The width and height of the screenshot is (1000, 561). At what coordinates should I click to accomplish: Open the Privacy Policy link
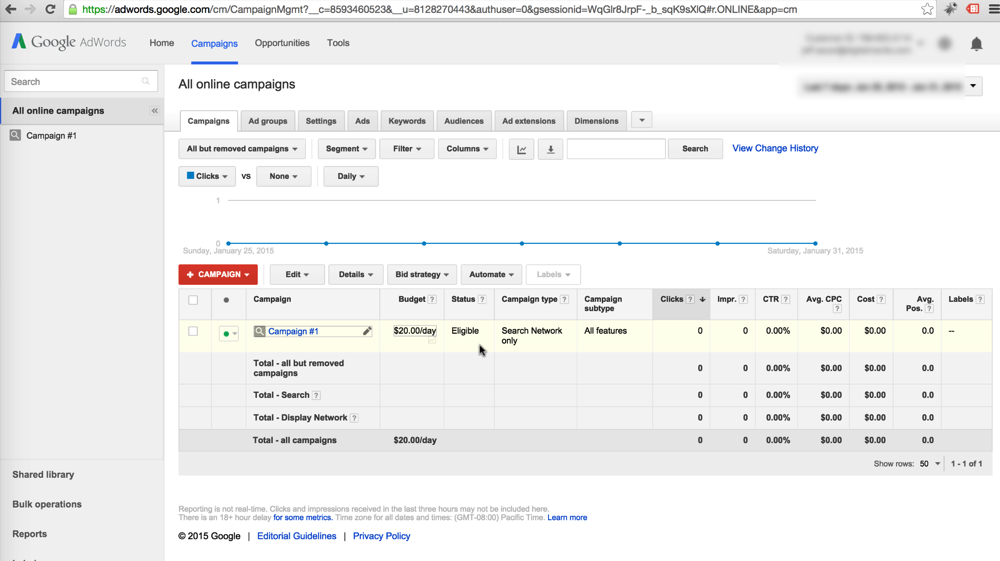click(x=381, y=536)
